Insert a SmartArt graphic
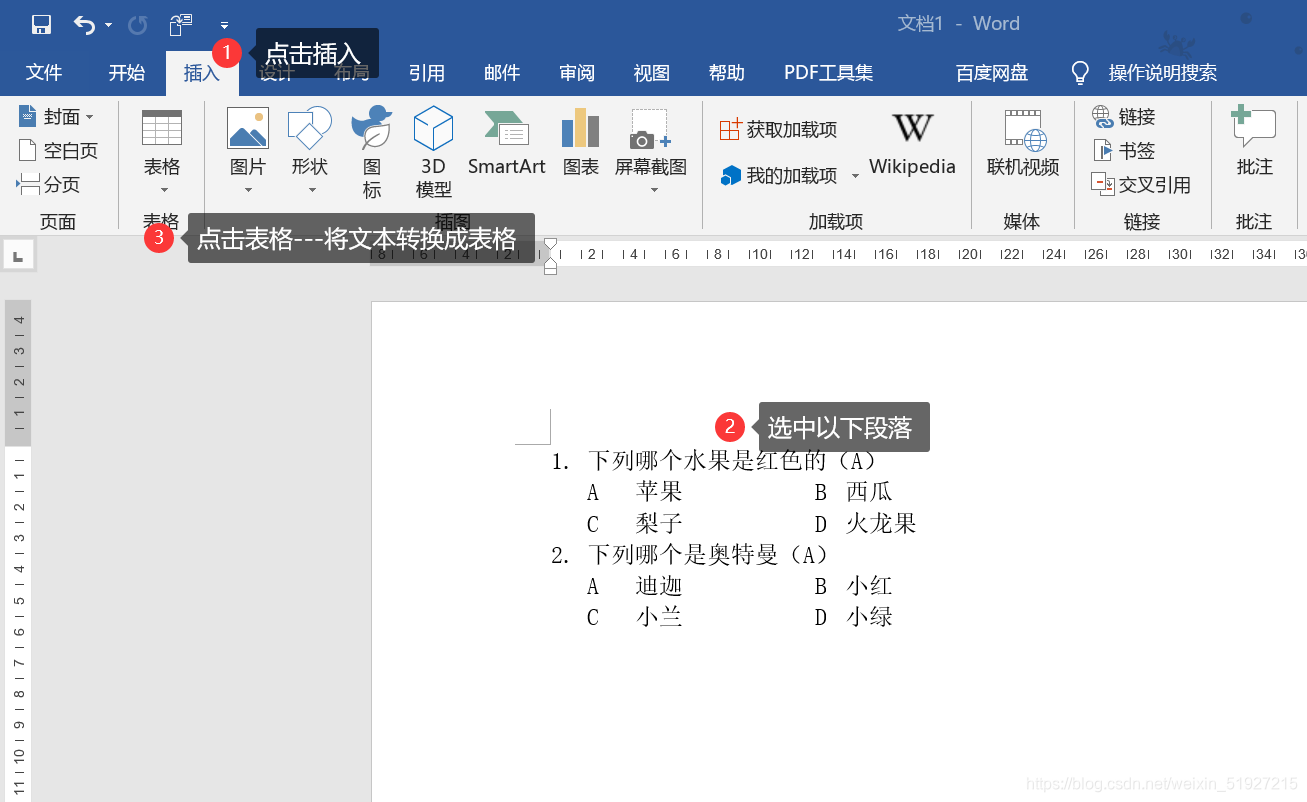This screenshot has width=1307, height=802. tap(506, 142)
